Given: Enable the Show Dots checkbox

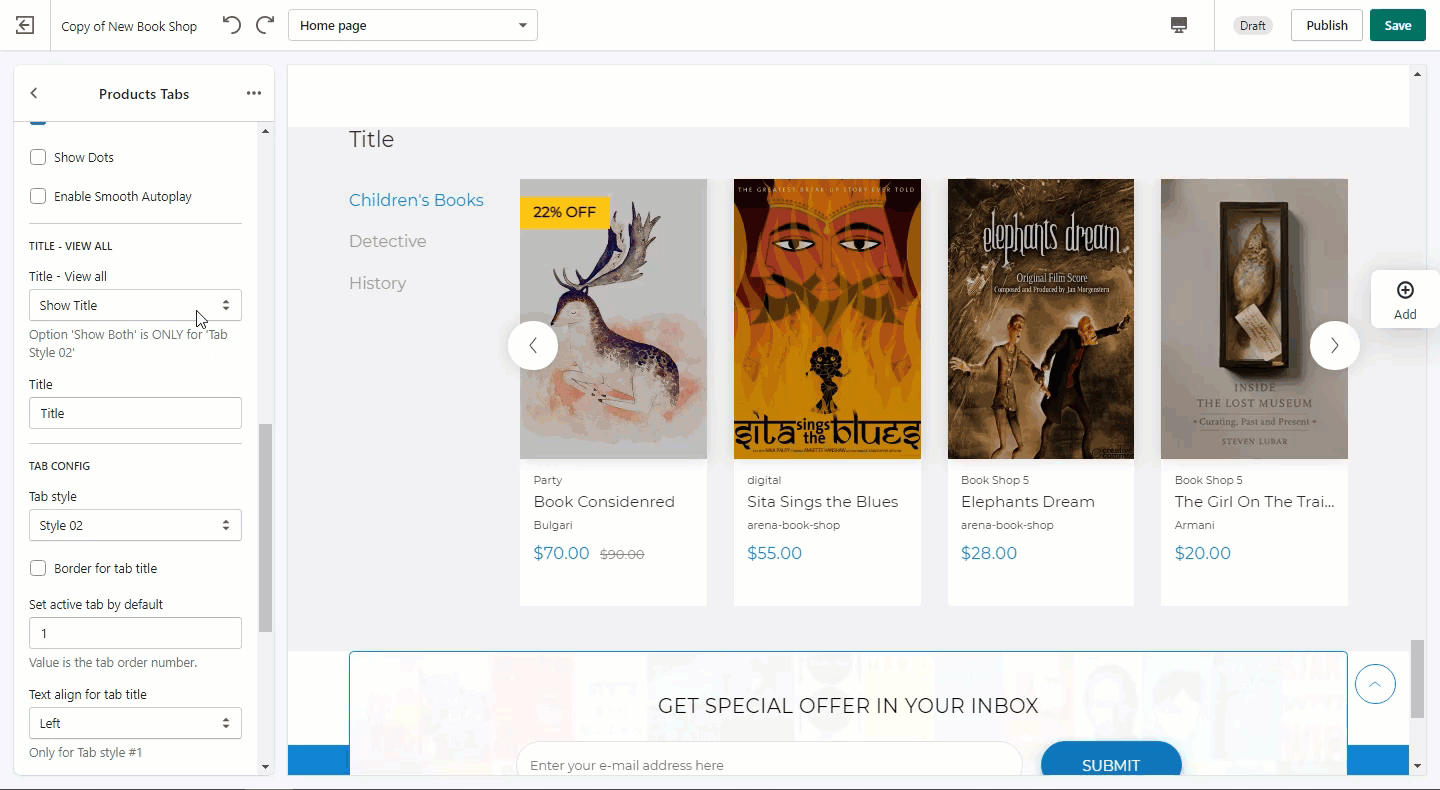Looking at the screenshot, I should click(38, 157).
